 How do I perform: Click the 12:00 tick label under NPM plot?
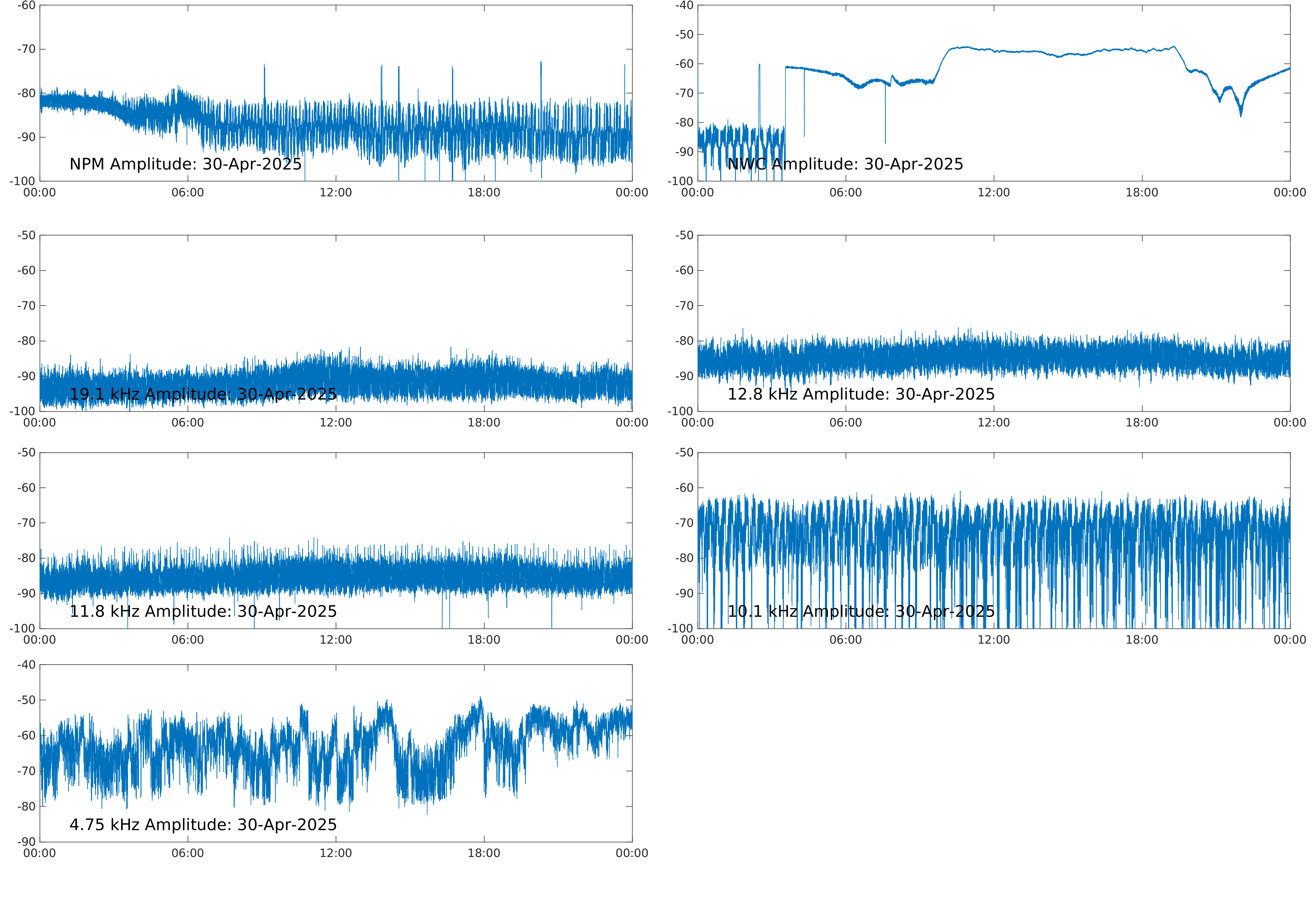[336, 193]
